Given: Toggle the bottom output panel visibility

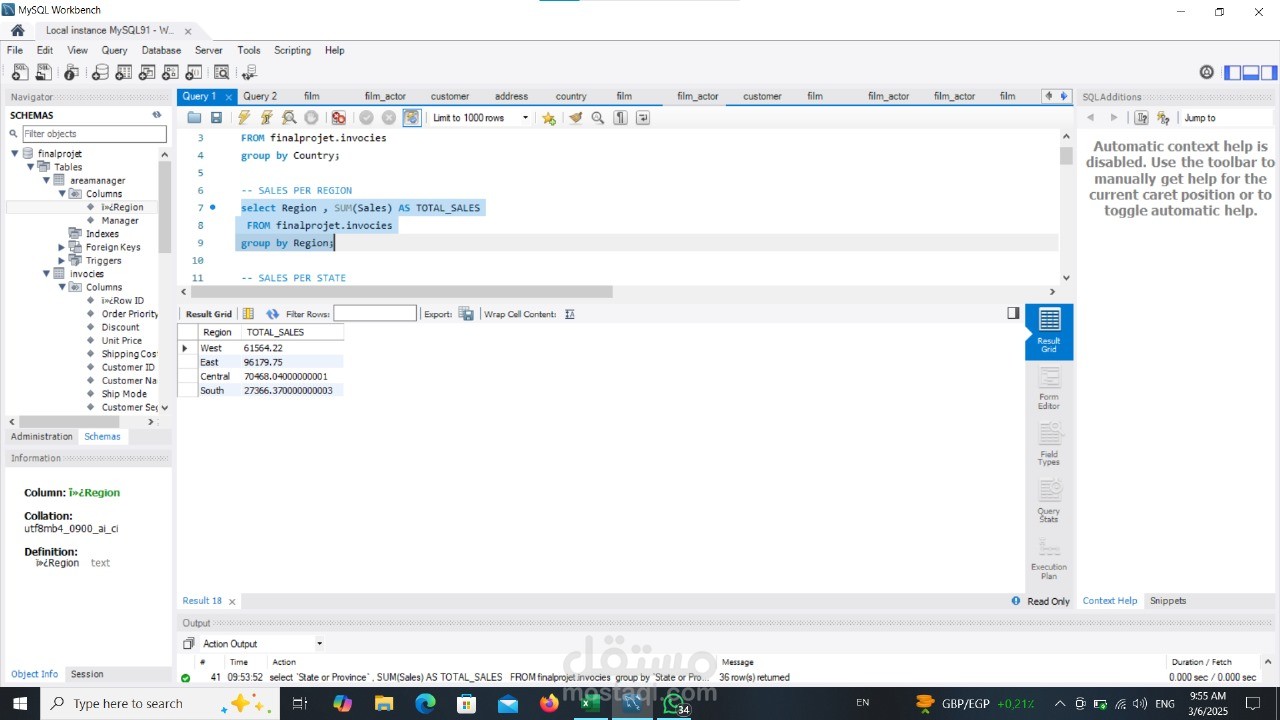Looking at the screenshot, I should [x=1250, y=72].
